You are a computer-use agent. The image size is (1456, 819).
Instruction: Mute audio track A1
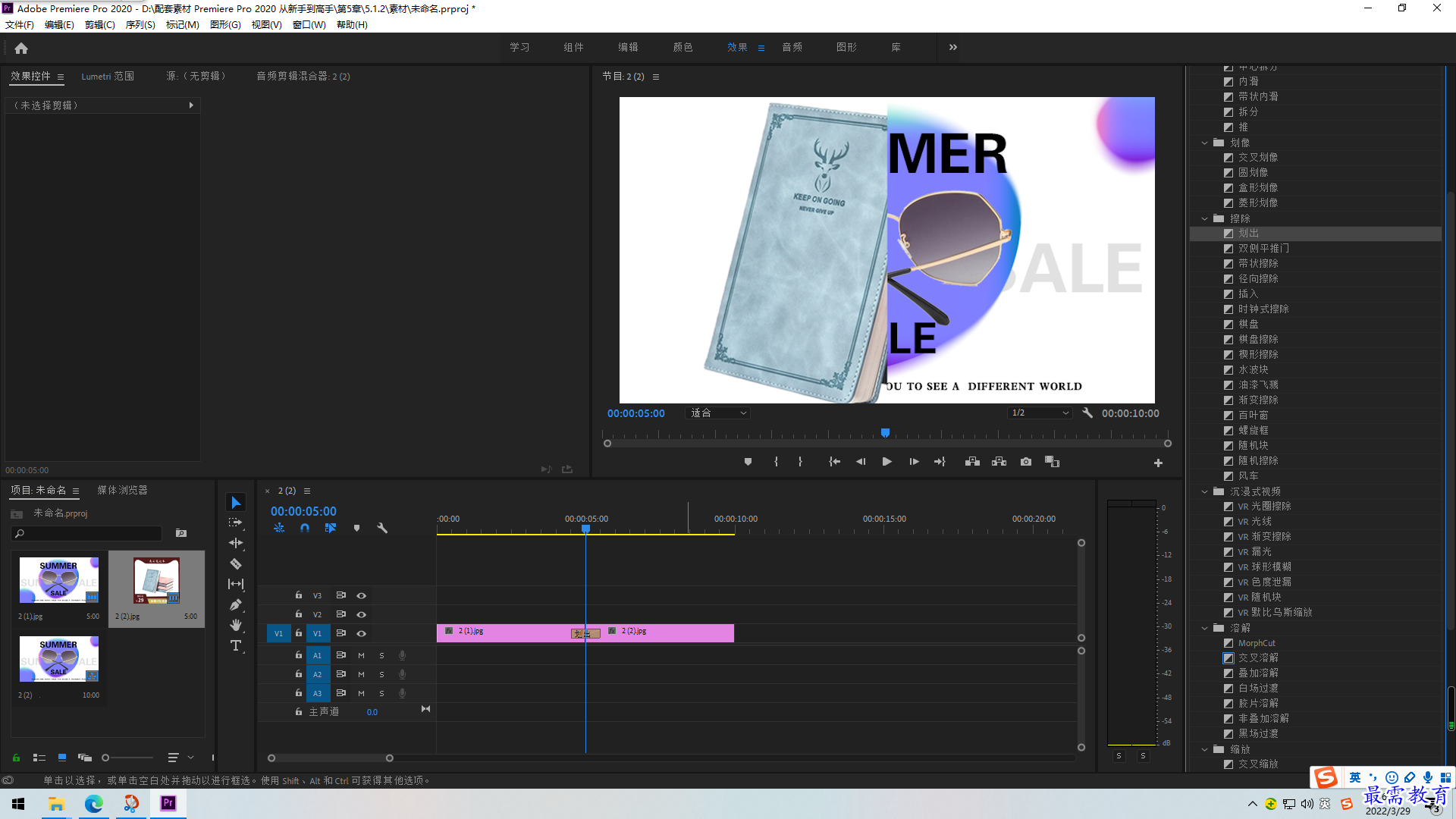(361, 655)
